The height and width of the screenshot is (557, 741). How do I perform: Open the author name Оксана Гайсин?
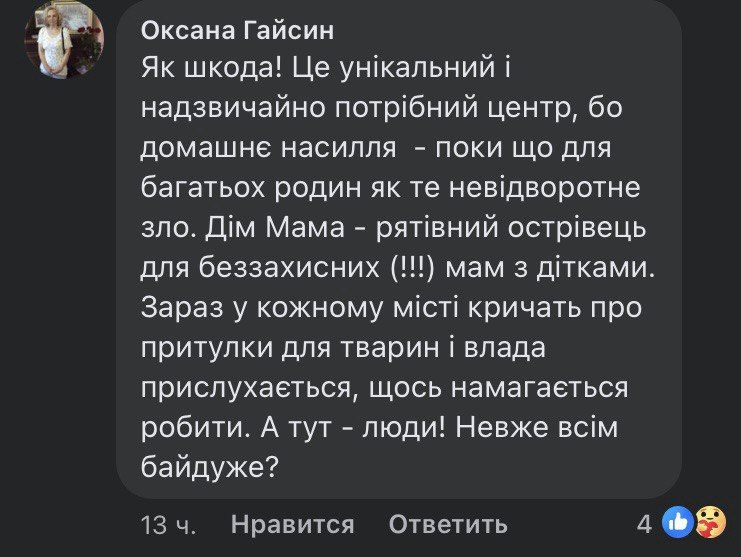pos(238,30)
